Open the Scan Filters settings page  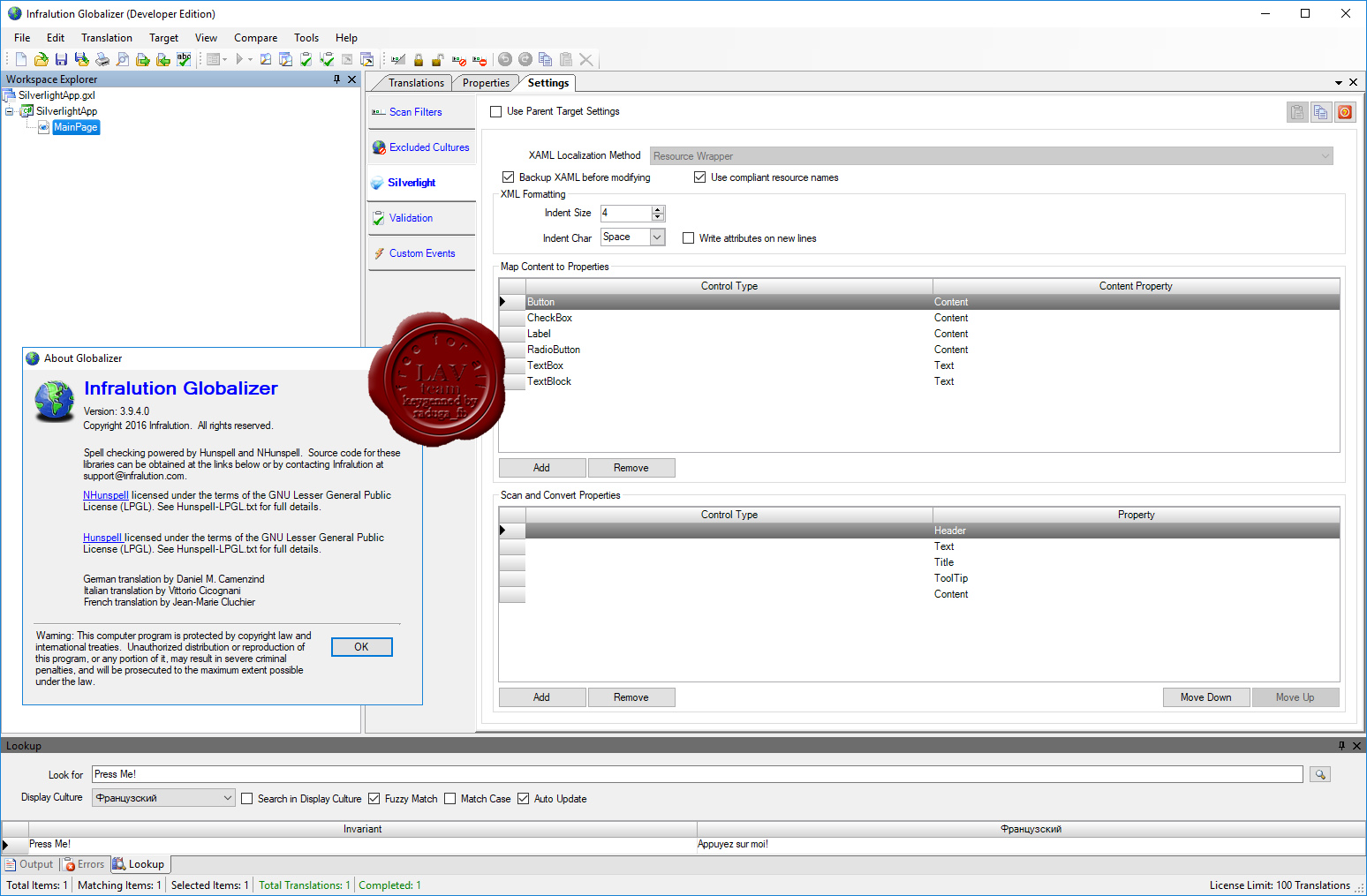[x=421, y=112]
